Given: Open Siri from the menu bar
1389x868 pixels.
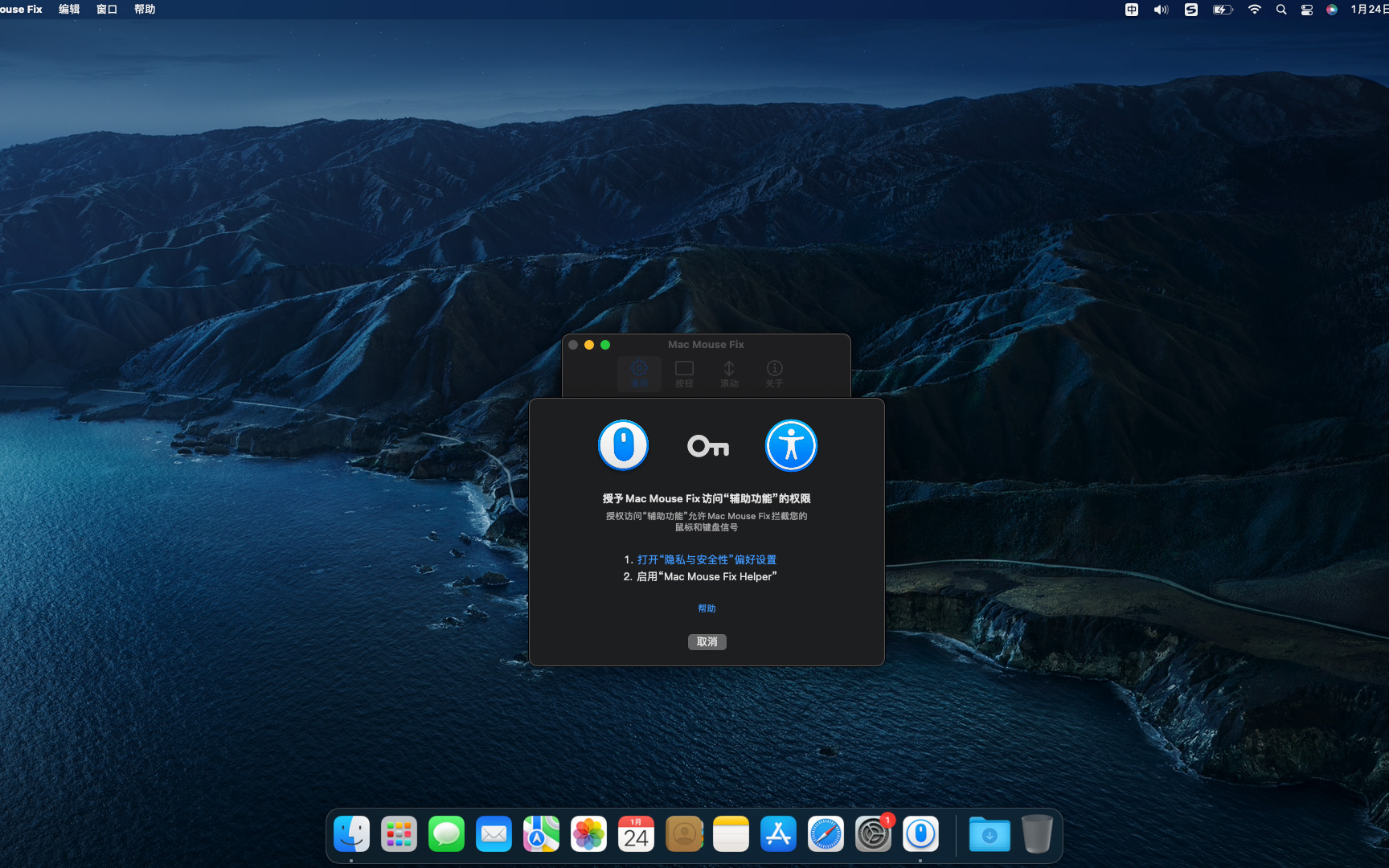Looking at the screenshot, I should pyautogui.click(x=1332, y=10).
